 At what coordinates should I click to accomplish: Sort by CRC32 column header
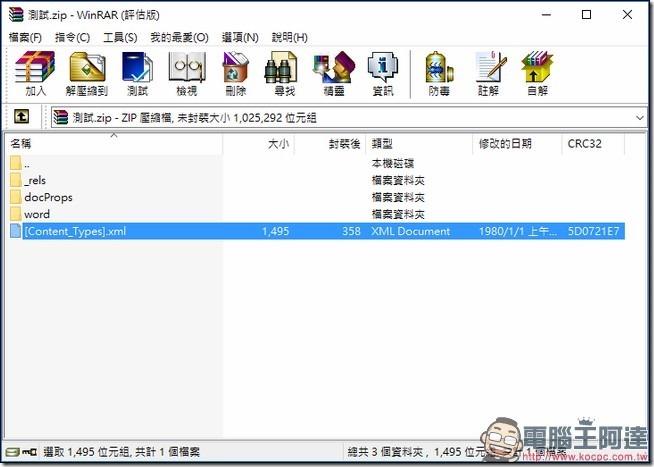593,144
